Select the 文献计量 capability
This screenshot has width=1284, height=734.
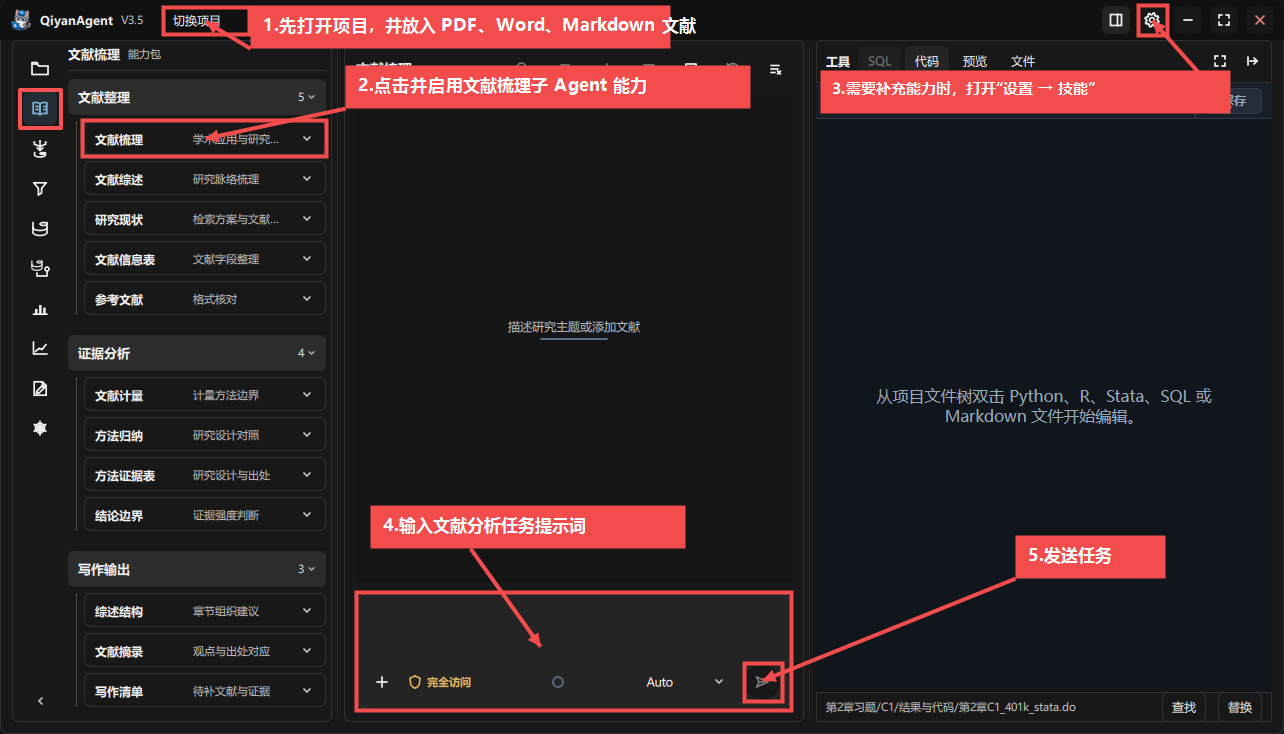point(204,395)
